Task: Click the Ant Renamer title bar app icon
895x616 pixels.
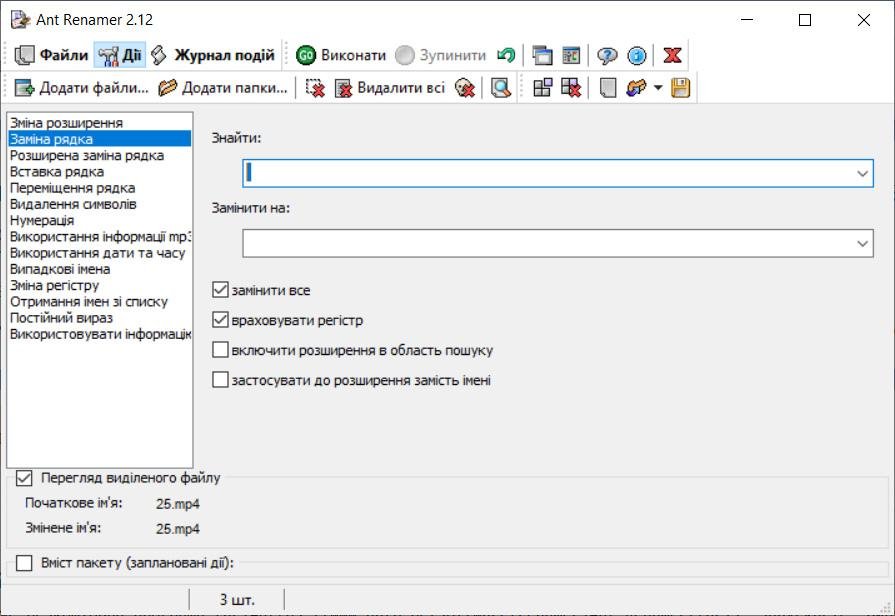Action: (20, 19)
